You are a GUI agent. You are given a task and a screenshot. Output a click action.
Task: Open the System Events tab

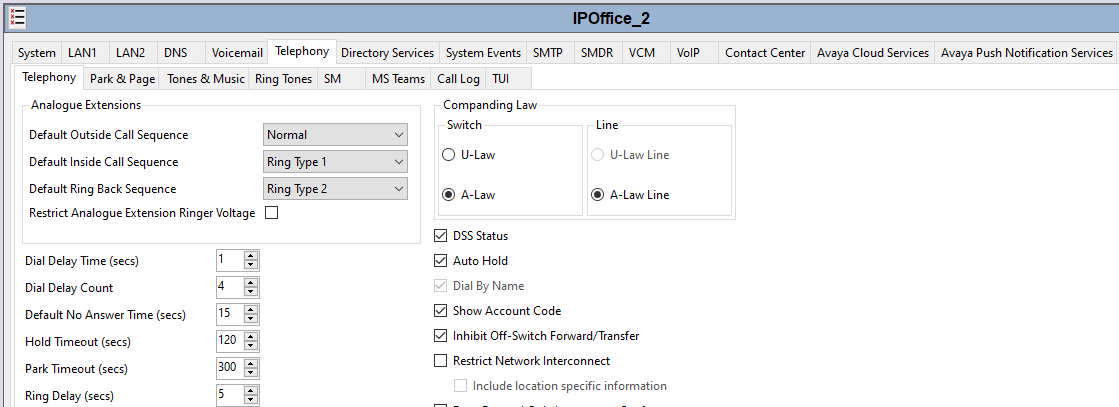click(483, 53)
